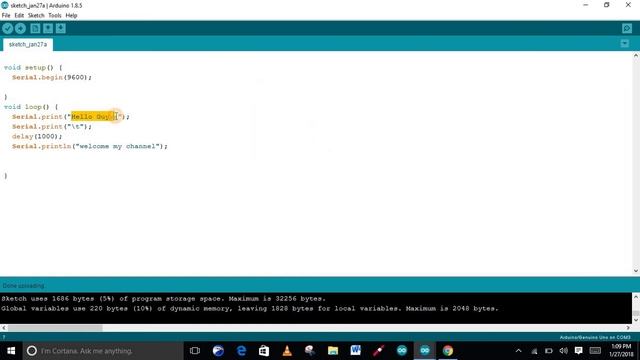Open the Tools menu
This screenshot has height=360, width=640.
(55, 16)
